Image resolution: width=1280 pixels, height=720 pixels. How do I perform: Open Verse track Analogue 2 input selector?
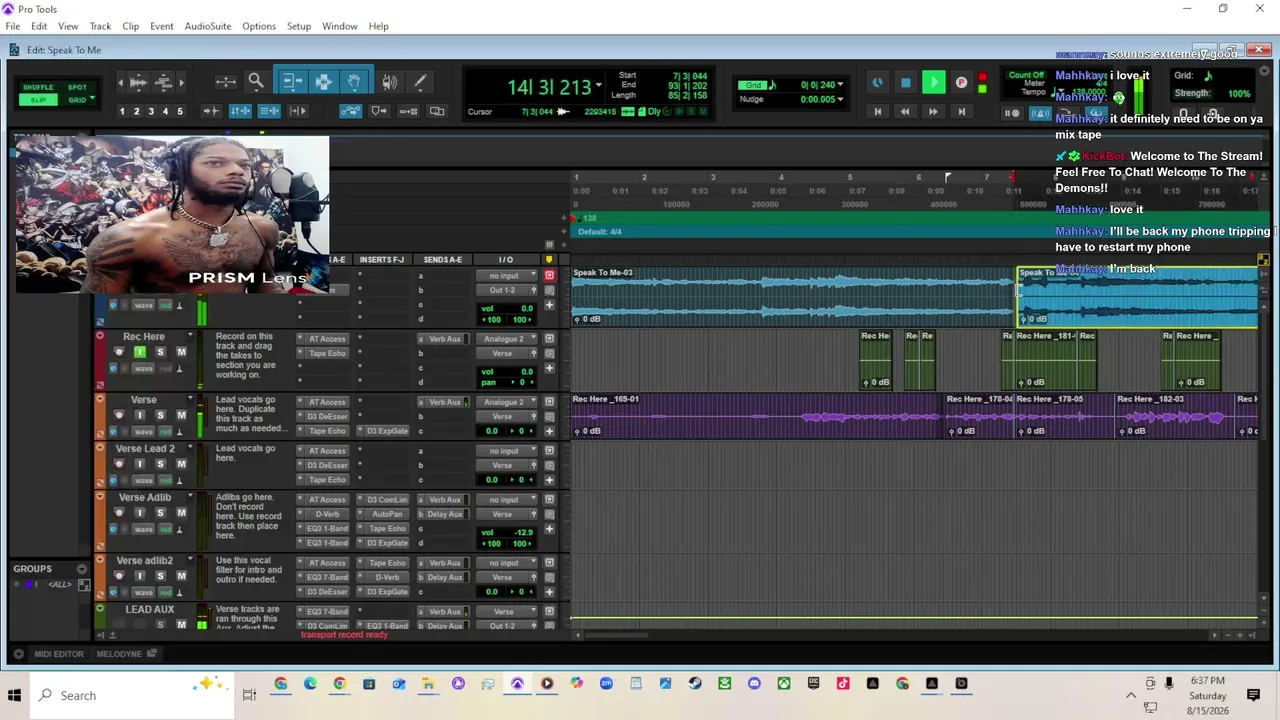[506, 402]
